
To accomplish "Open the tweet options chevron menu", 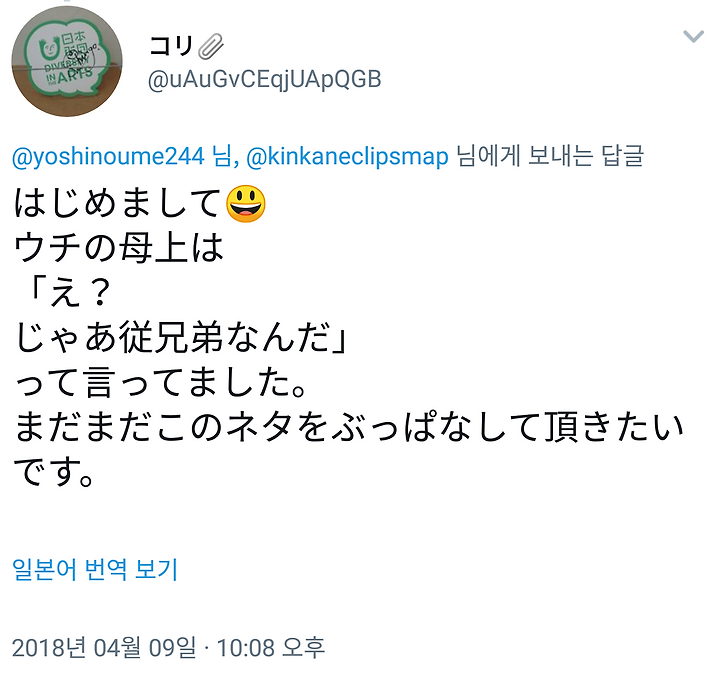I will (x=693, y=36).
